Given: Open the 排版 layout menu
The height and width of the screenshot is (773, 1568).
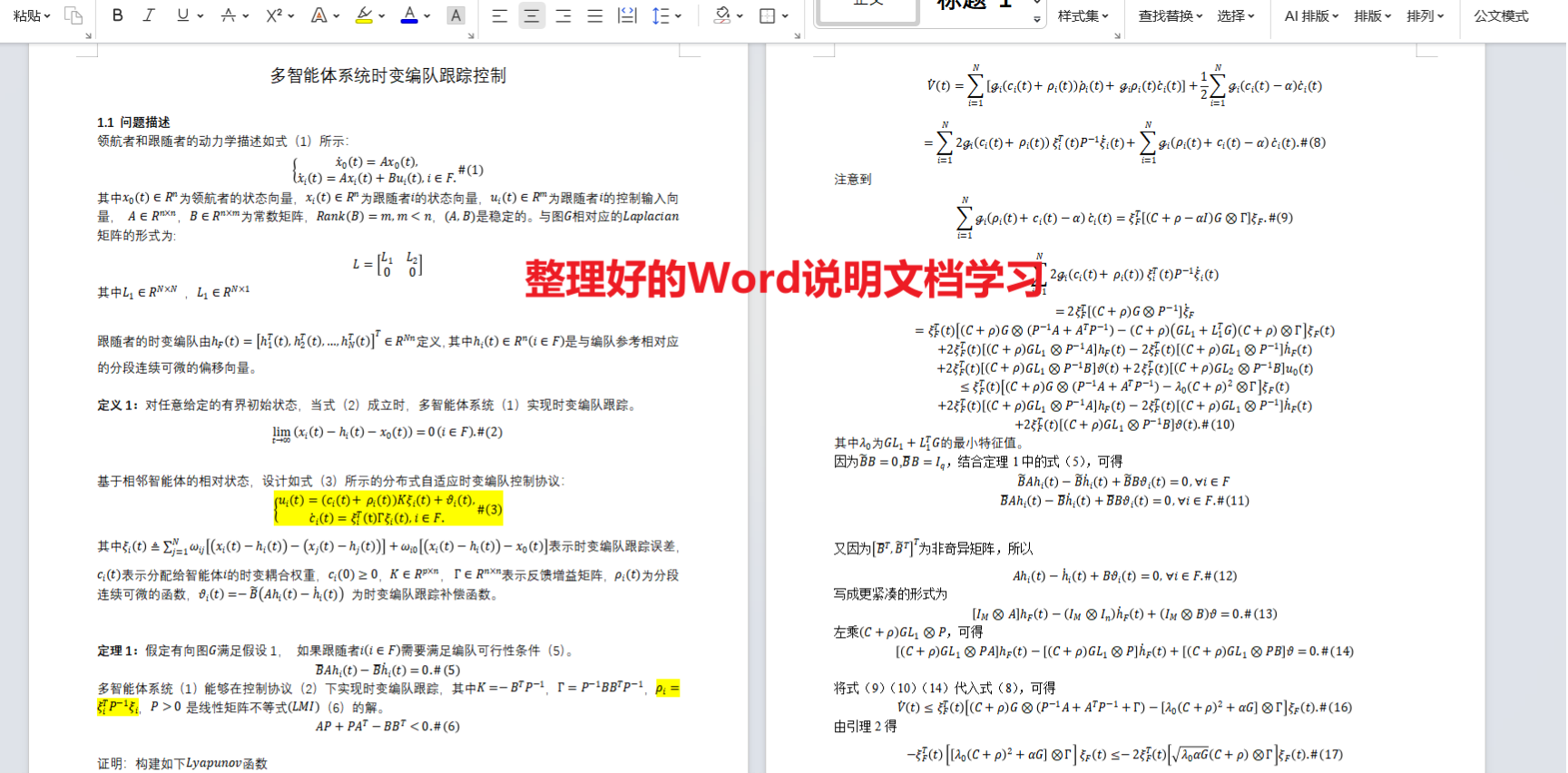Looking at the screenshot, I should [x=1372, y=15].
